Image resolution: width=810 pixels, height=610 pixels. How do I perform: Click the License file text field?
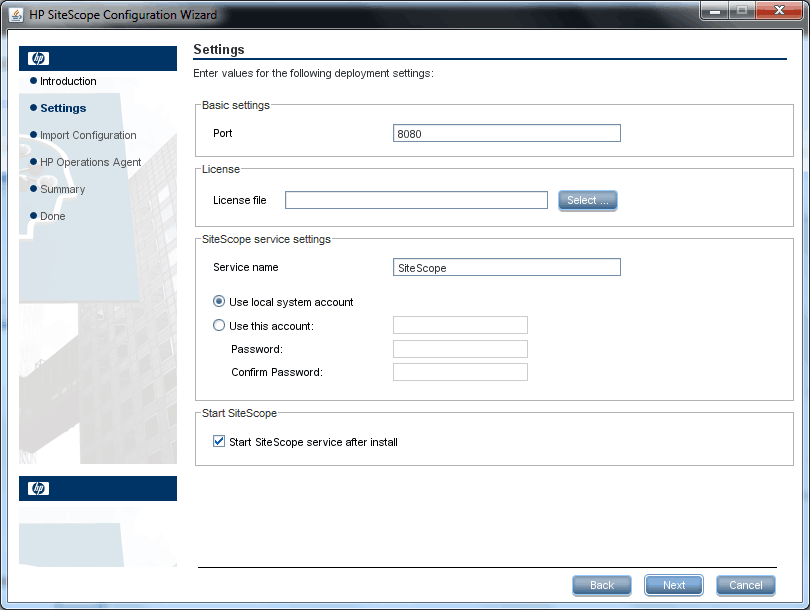416,200
